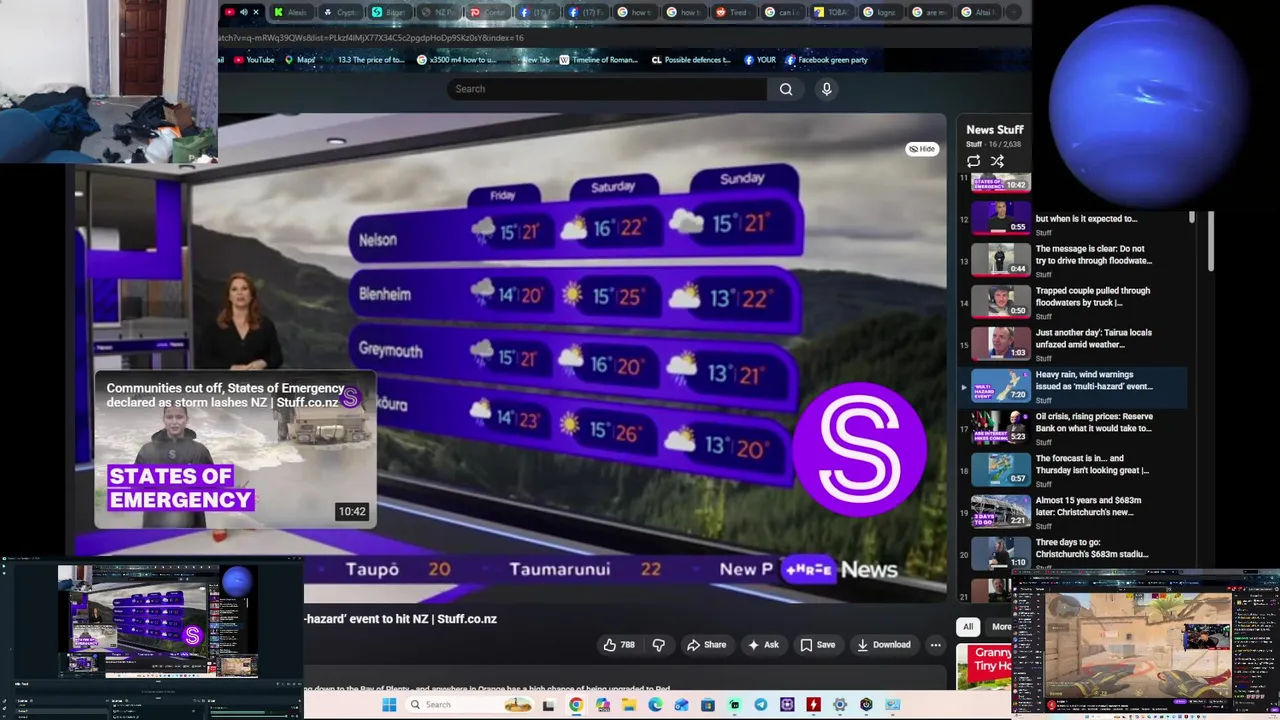Switch to the TOBA browser tab

(x=833, y=12)
